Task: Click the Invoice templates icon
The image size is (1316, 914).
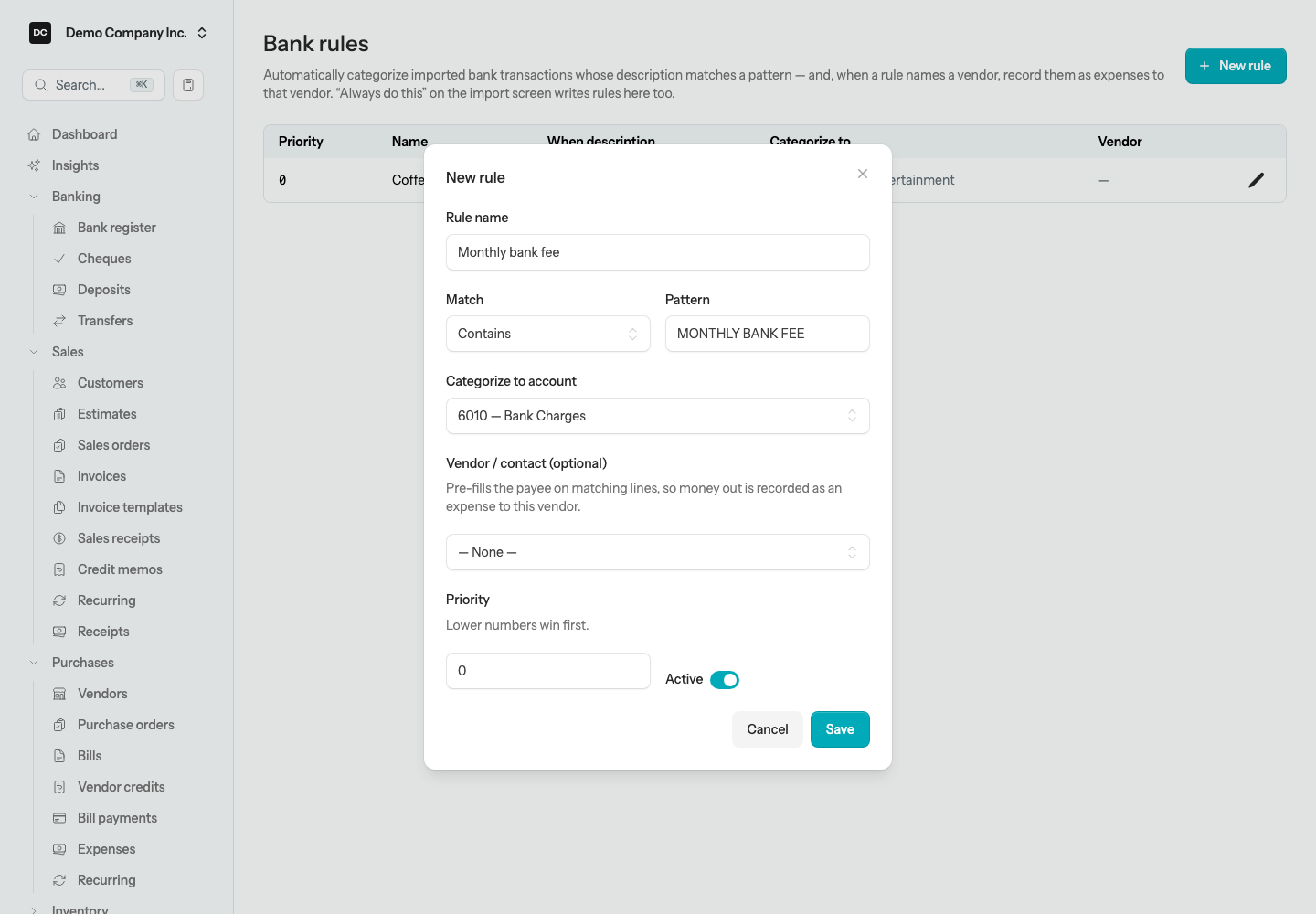Action: click(x=59, y=507)
